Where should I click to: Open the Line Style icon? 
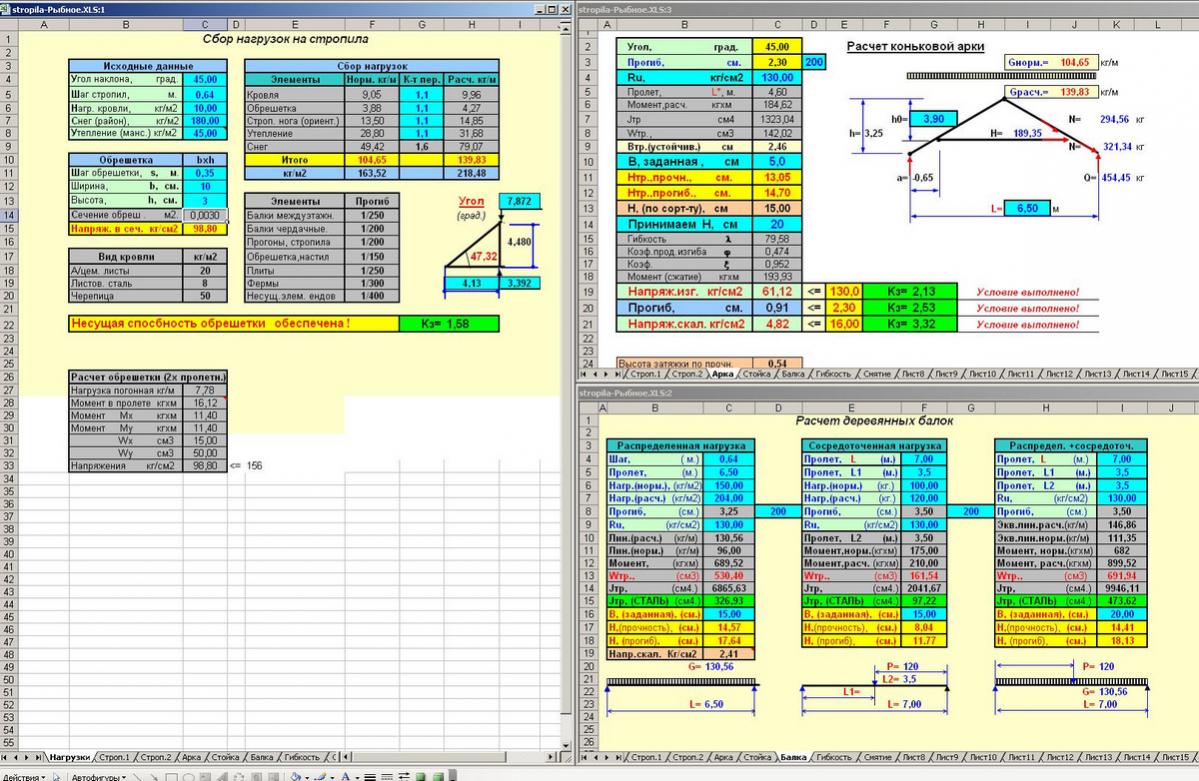pyautogui.click(x=369, y=777)
